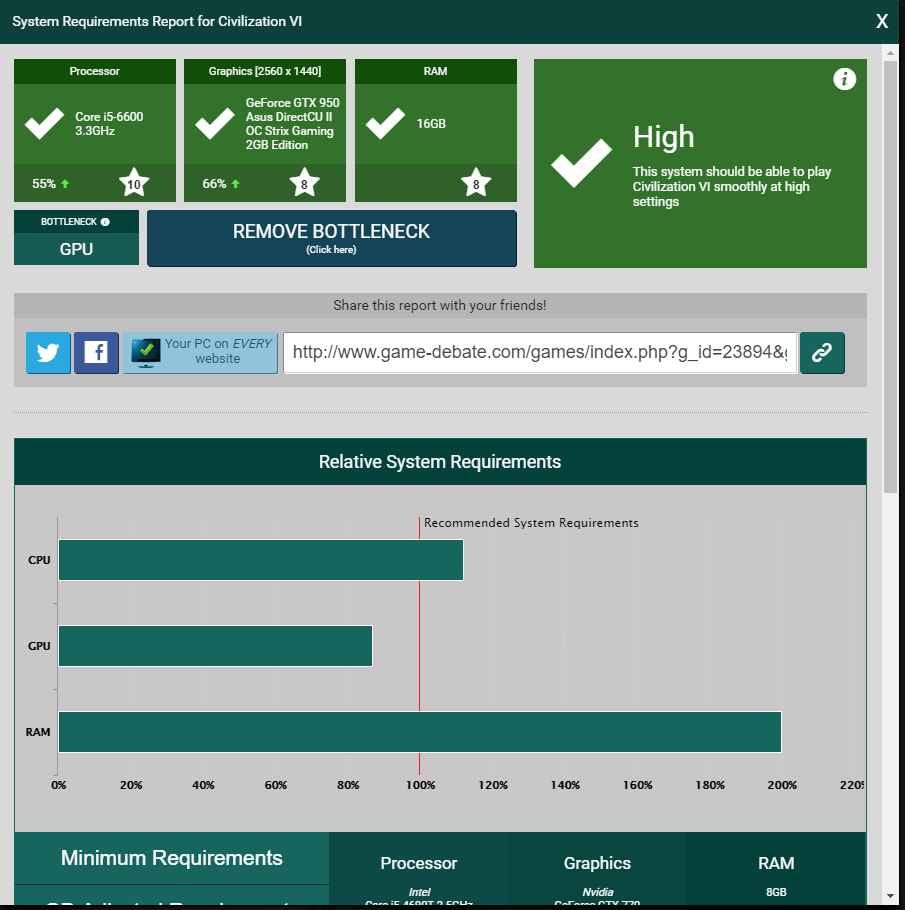905x910 pixels.
Task: Share report via Twitter icon
Action: pos(48,352)
